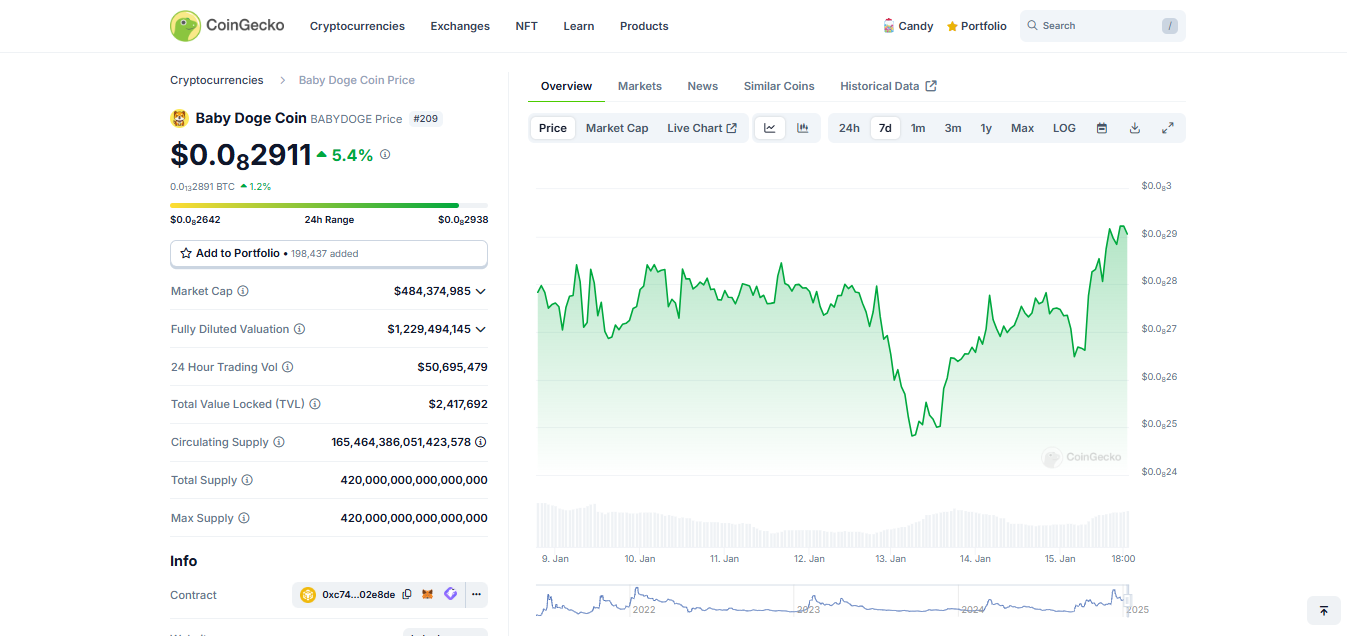
Task: Switch to the Overview tab
Action: [x=566, y=86]
